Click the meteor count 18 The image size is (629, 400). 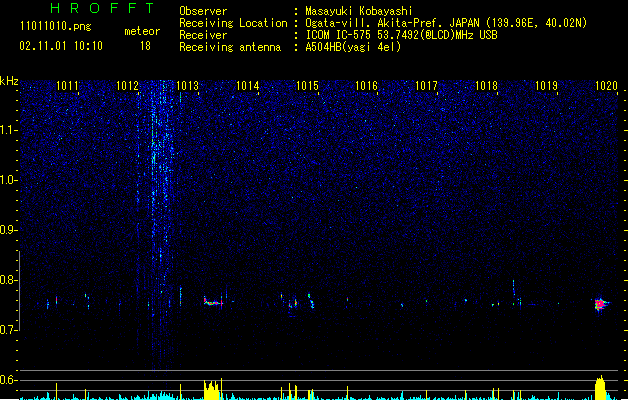(145, 46)
